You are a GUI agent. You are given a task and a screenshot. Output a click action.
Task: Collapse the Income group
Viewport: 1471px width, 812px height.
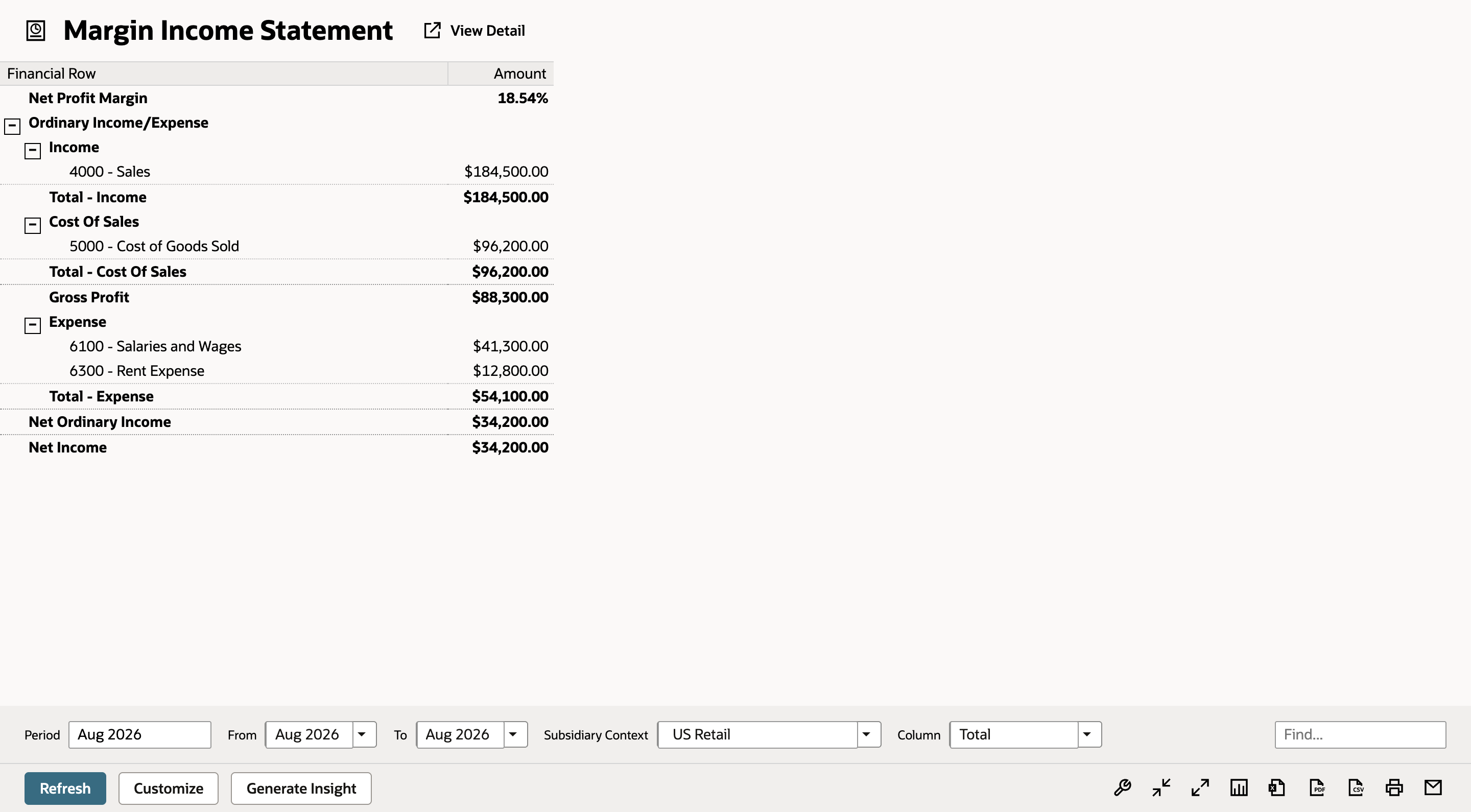[33, 151]
